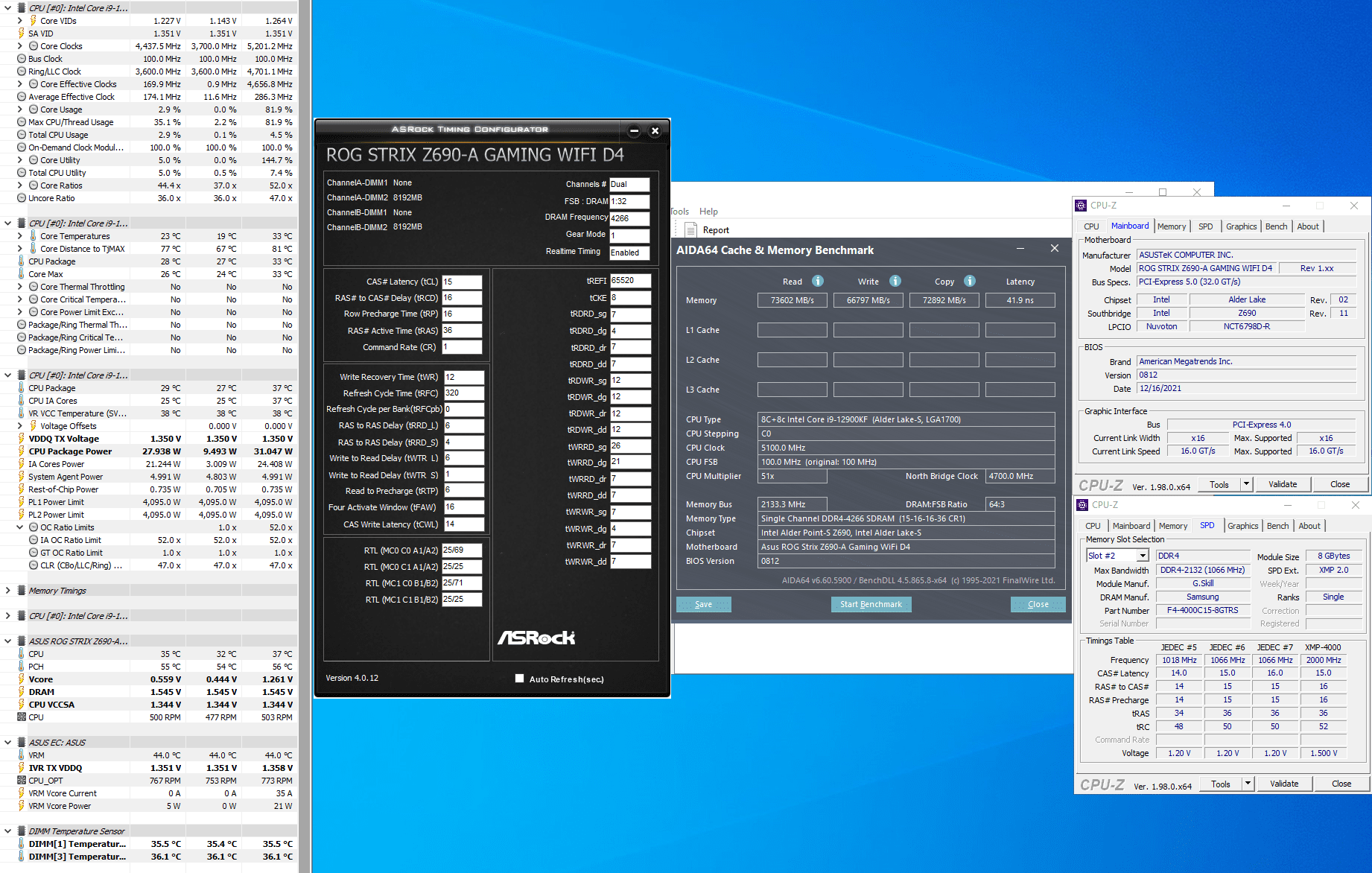Click the Refresh Cycle Time (tRFC) field
The image size is (1372, 873).
click(464, 393)
